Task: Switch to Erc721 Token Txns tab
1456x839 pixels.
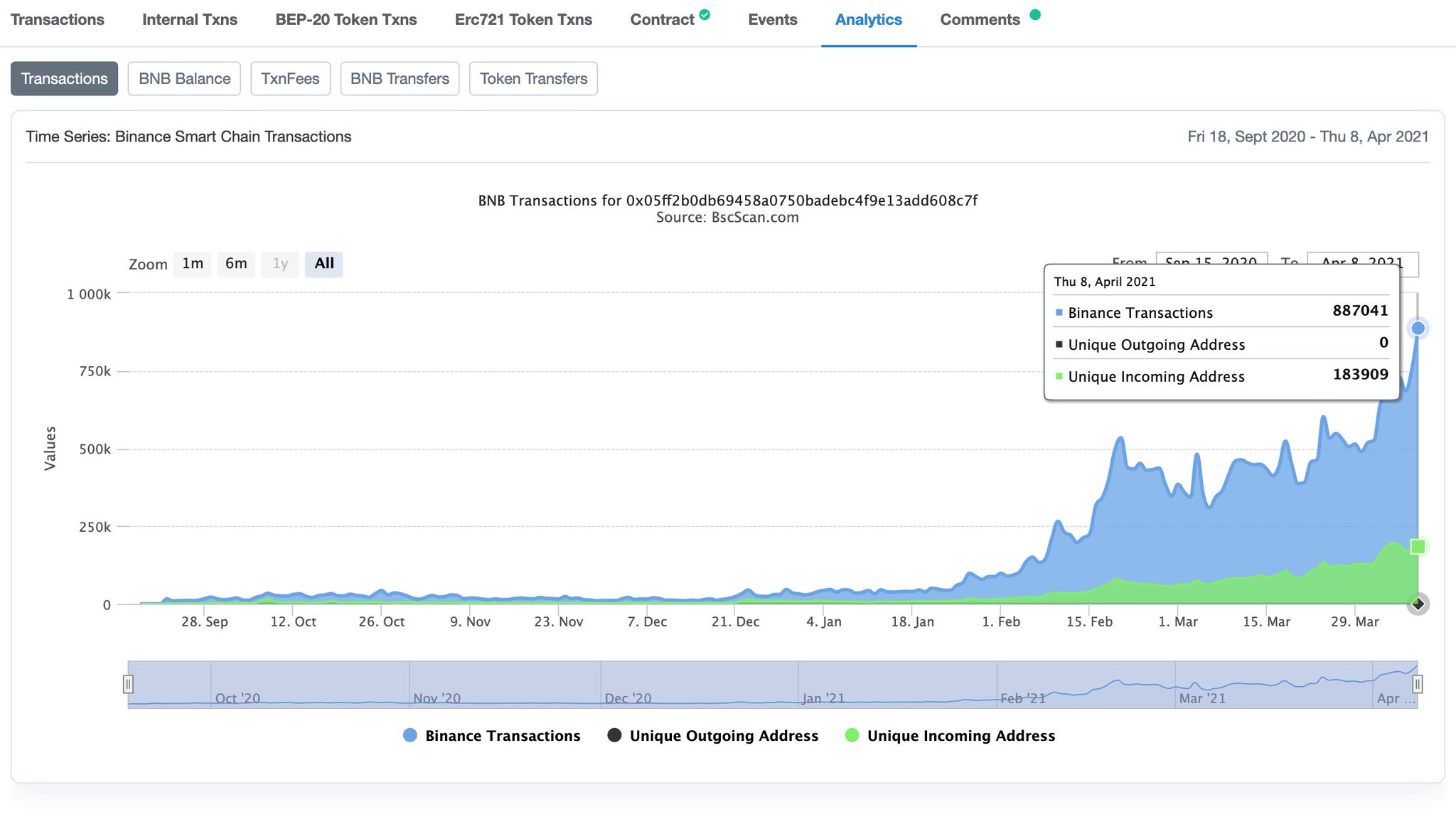Action: pos(523,20)
